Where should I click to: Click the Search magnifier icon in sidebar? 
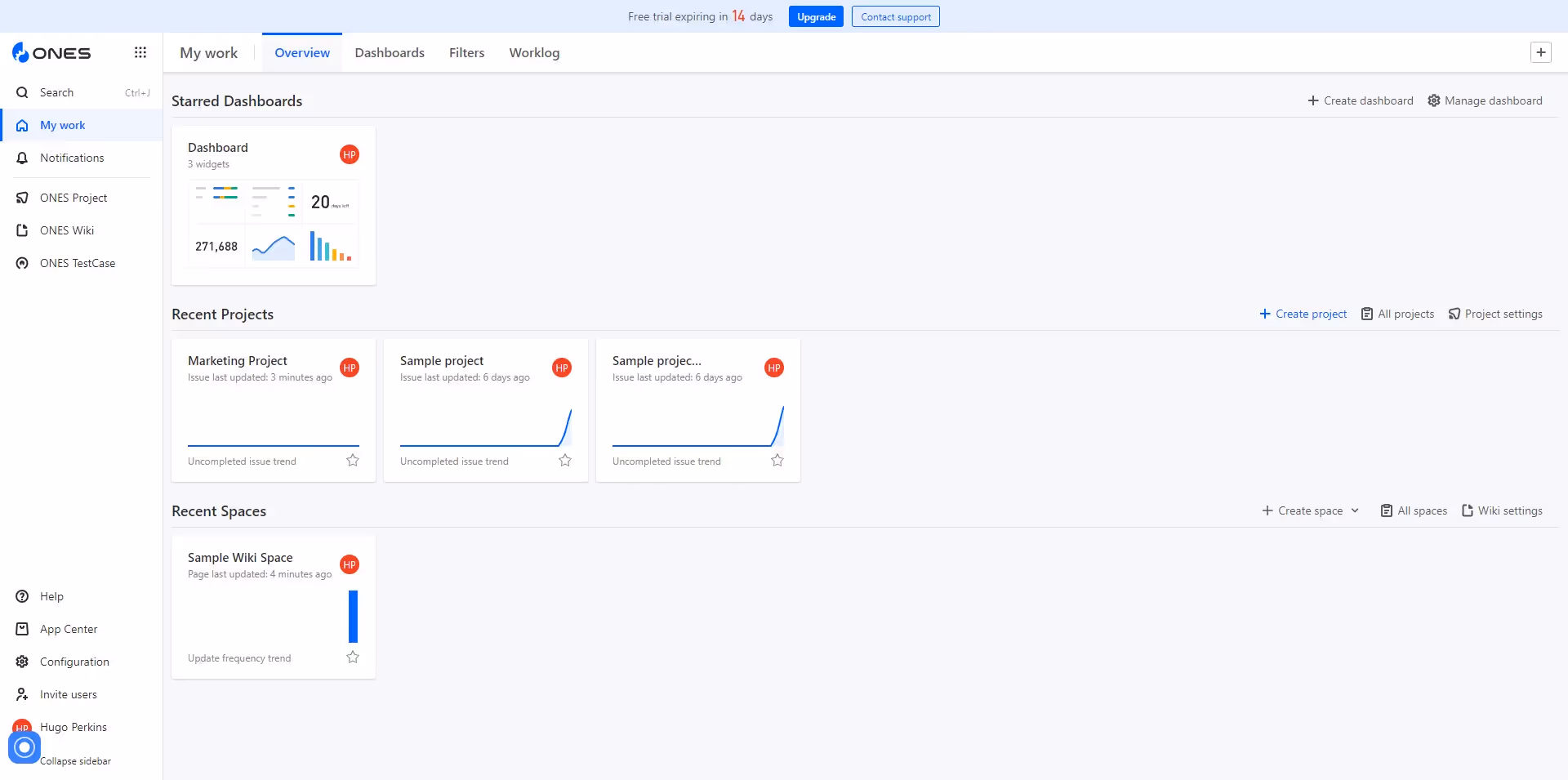click(22, 92)
